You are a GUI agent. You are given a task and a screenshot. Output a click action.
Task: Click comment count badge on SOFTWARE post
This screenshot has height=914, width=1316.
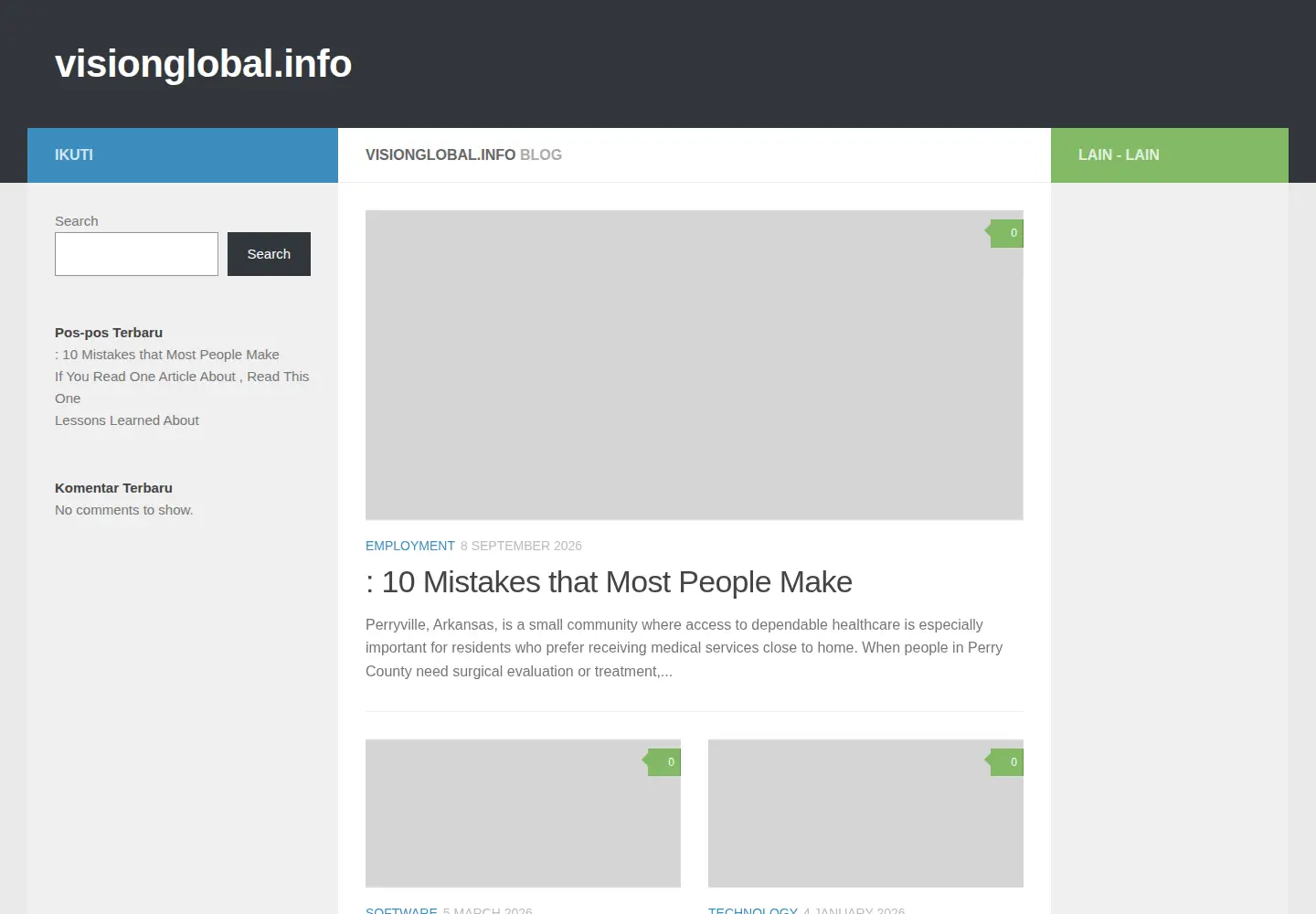(664, 762)
